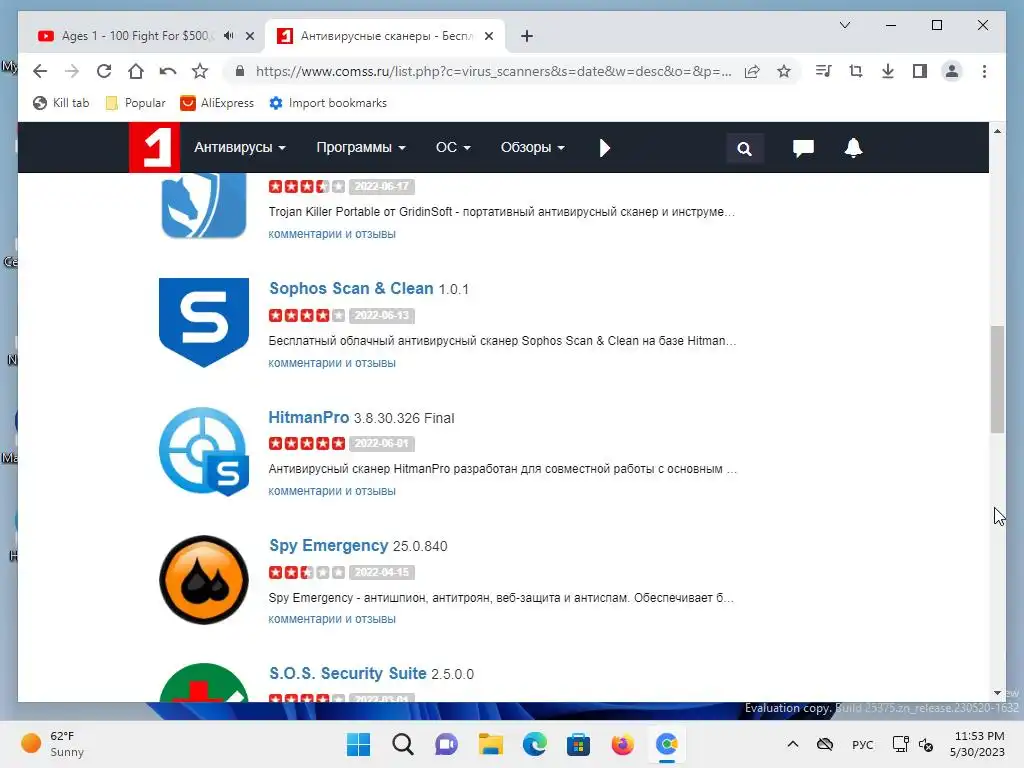Open the weather widget 62°F Sunny

[52, 744]
